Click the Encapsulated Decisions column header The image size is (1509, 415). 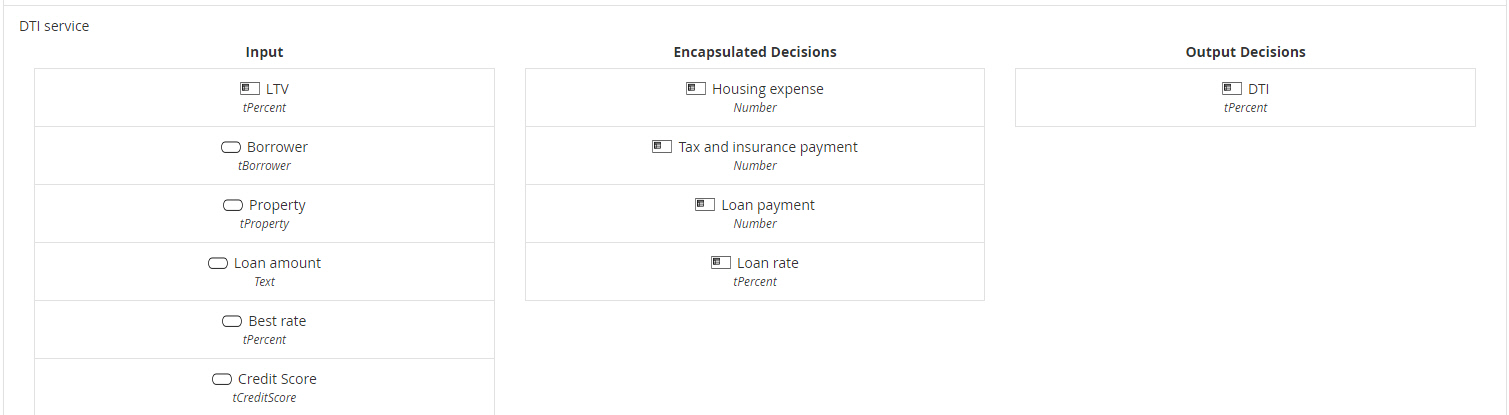tap(755, 52)
